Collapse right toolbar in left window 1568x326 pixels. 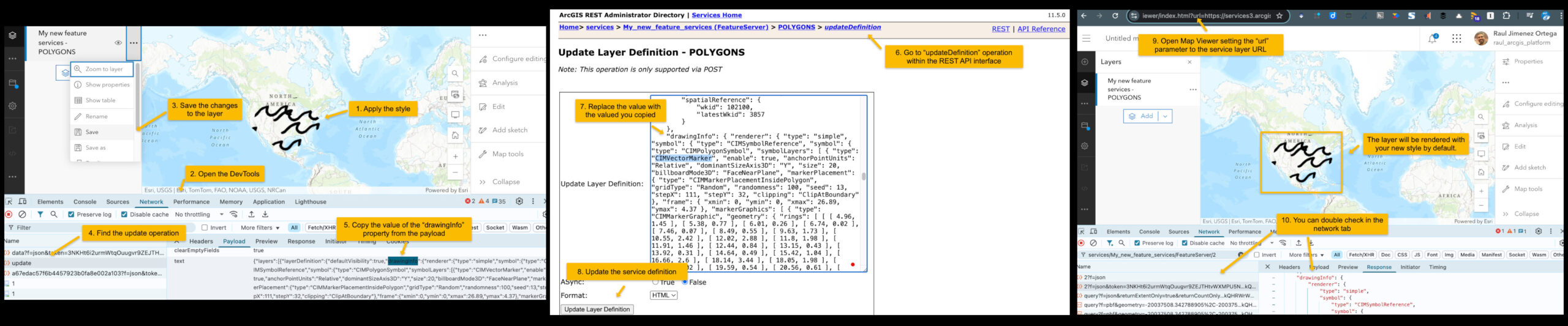click(500, 182)
